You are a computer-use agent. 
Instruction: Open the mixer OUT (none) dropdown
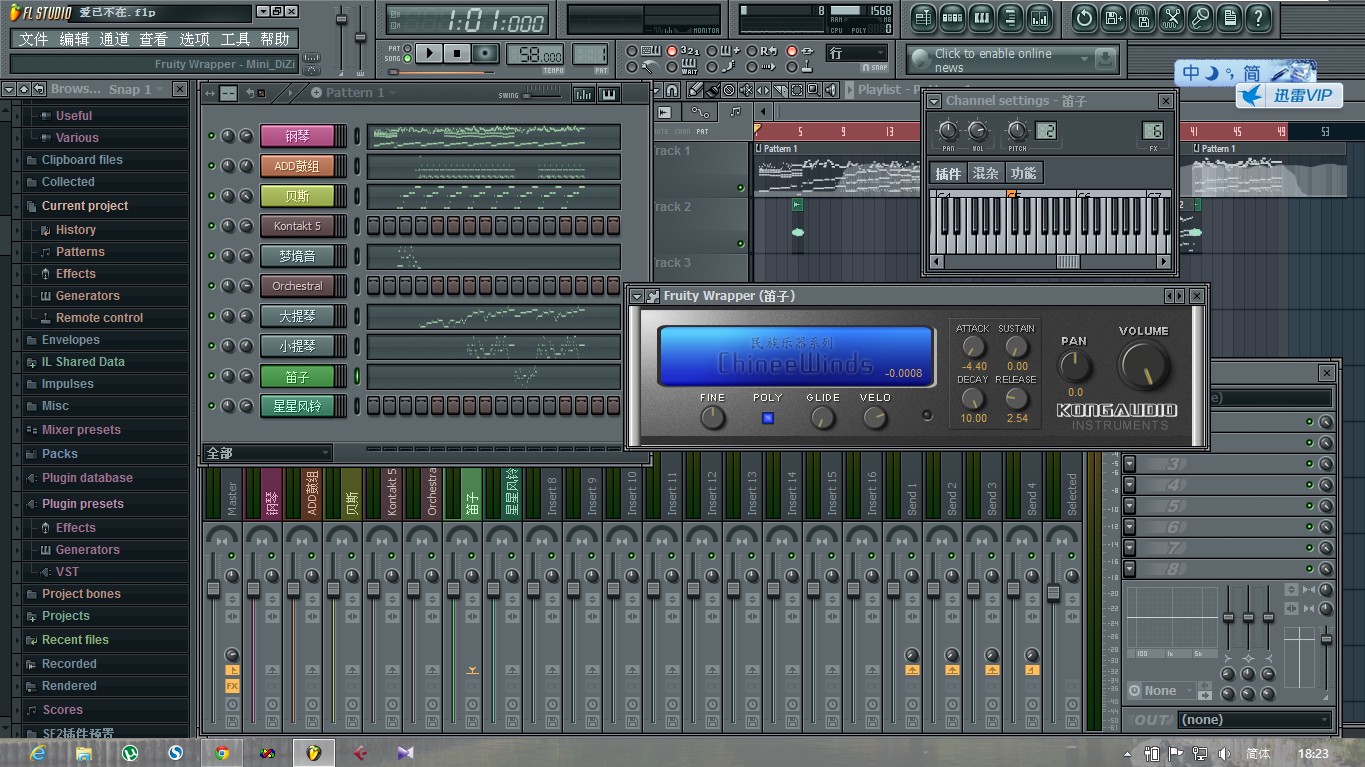pyautogui.click(x=1255, y=719)
